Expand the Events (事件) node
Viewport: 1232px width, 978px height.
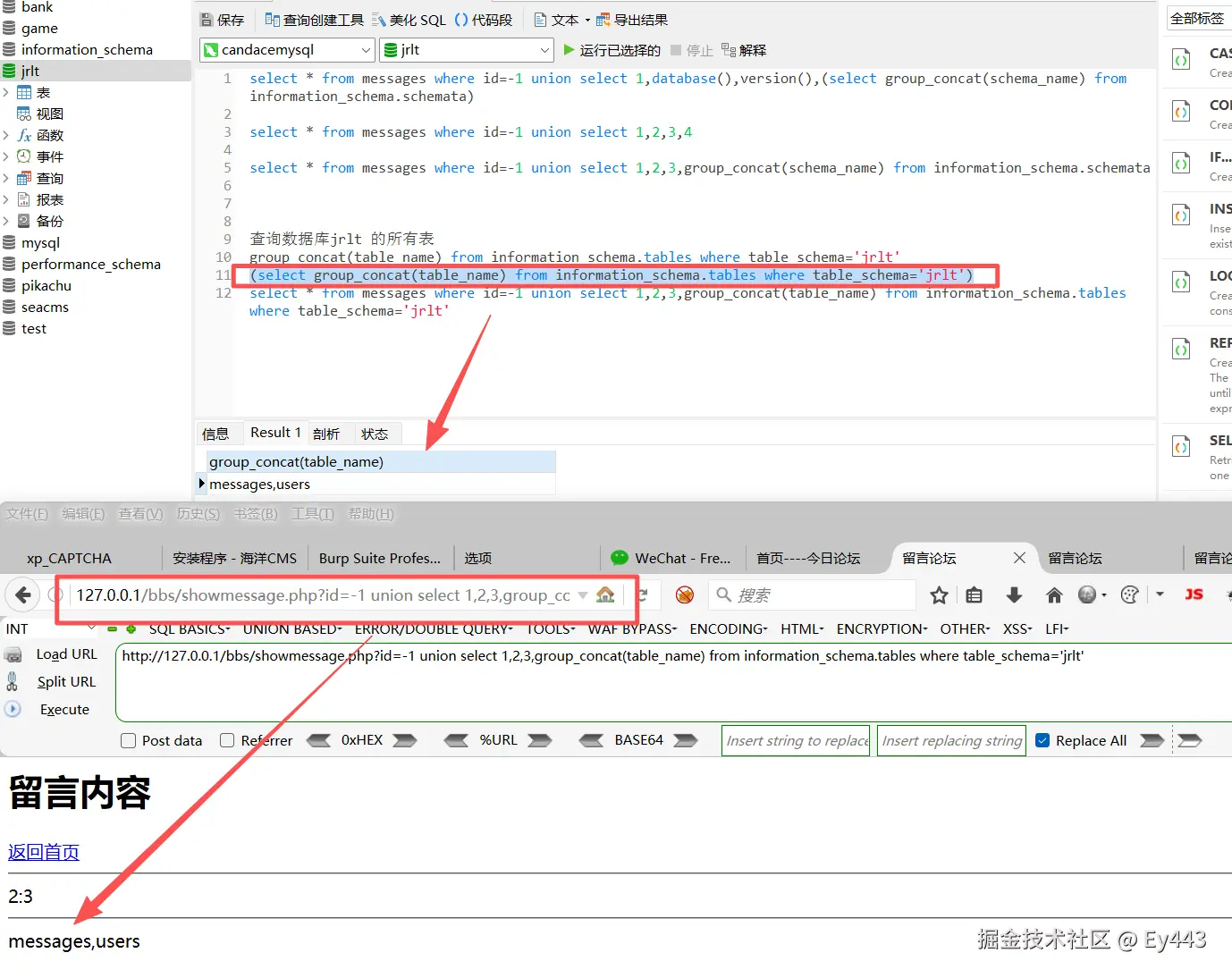[x=6, y=156]
